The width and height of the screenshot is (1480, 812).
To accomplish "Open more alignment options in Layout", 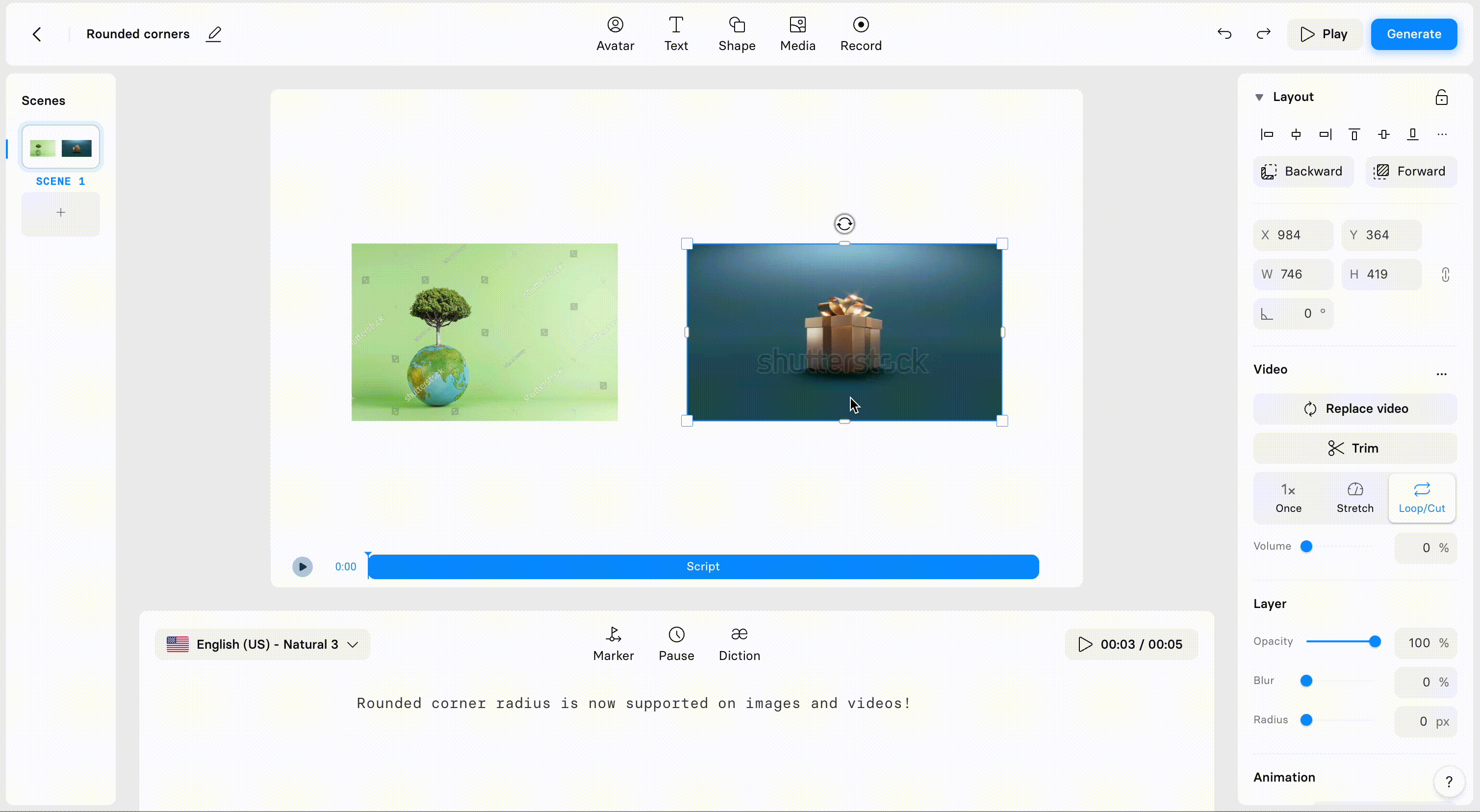I will point(1442,134).
